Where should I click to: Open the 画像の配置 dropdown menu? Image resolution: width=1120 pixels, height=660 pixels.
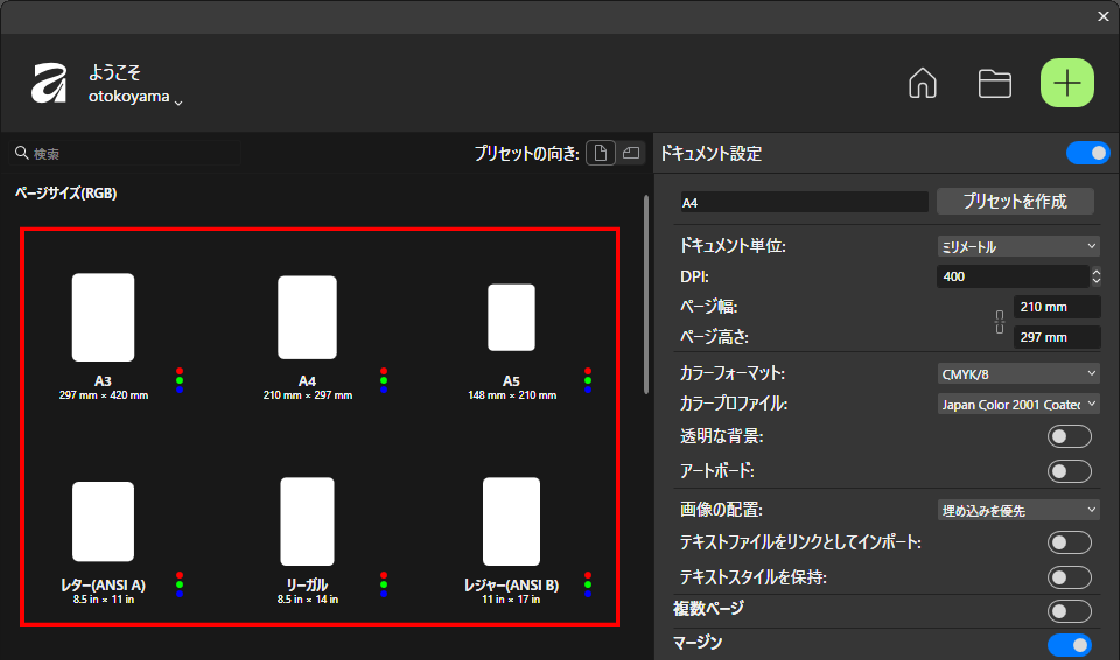[x=1018, y=510]
